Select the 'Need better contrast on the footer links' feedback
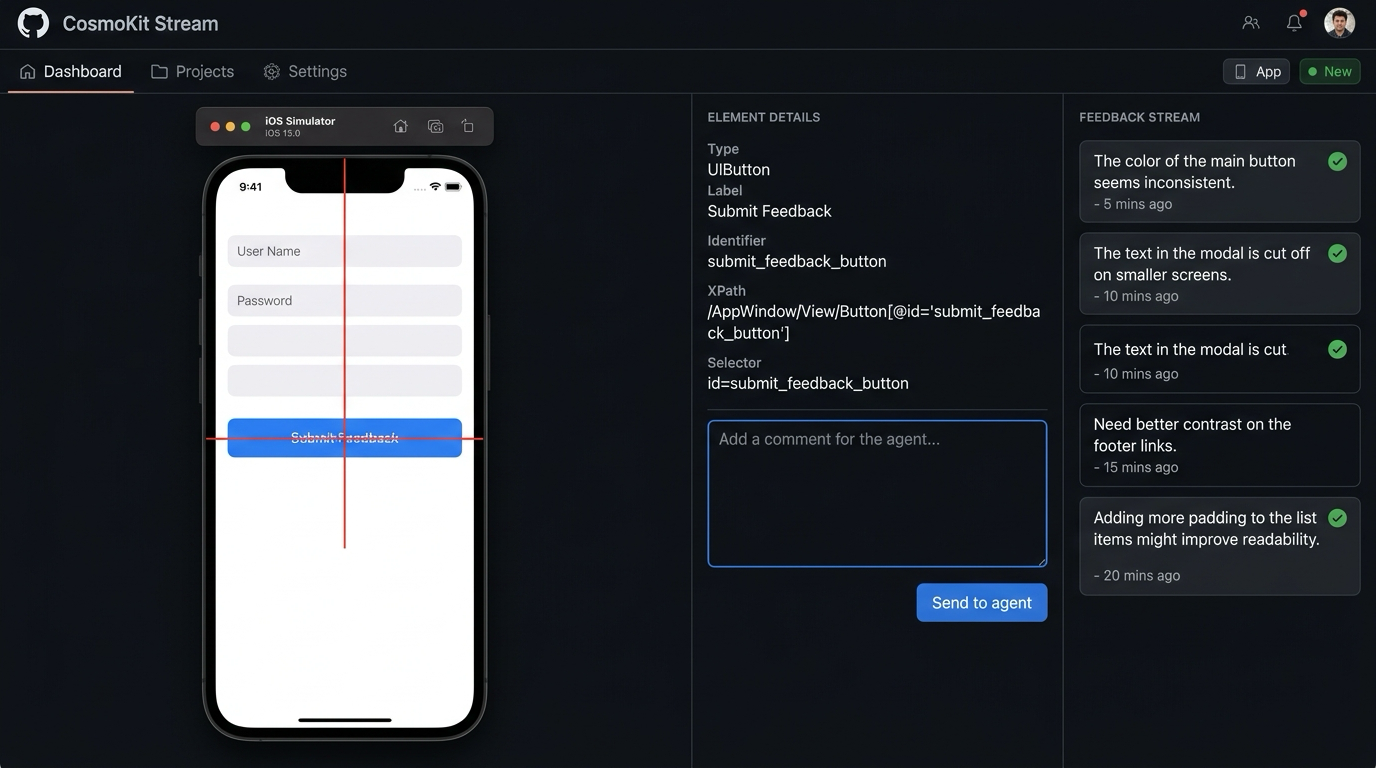The height and width of the screenshot is (768, 1376). pyautogui.click(x=1220, y=445)
